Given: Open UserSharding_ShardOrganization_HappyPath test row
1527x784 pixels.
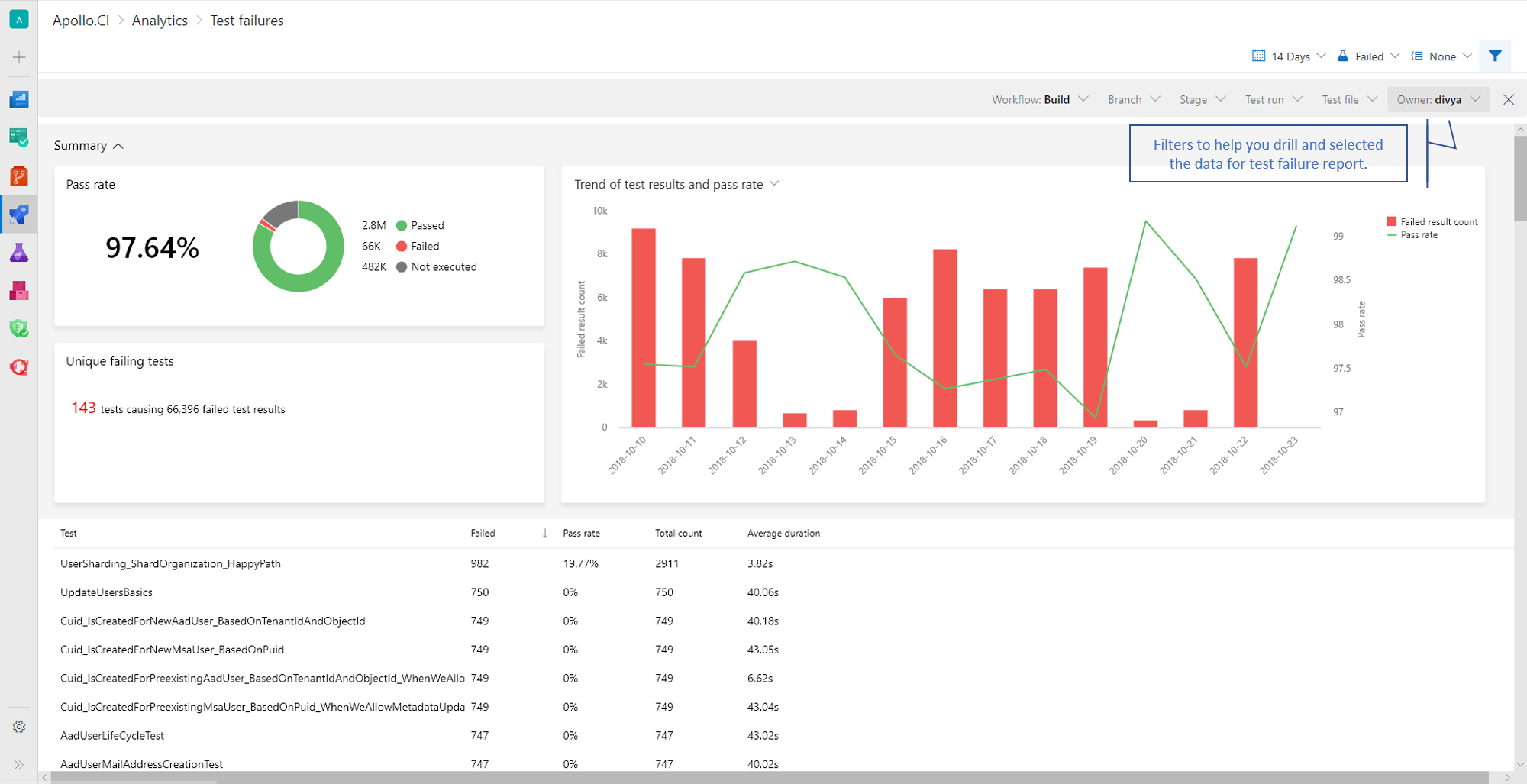Looking at the screenshot, I should pos(170,563).
